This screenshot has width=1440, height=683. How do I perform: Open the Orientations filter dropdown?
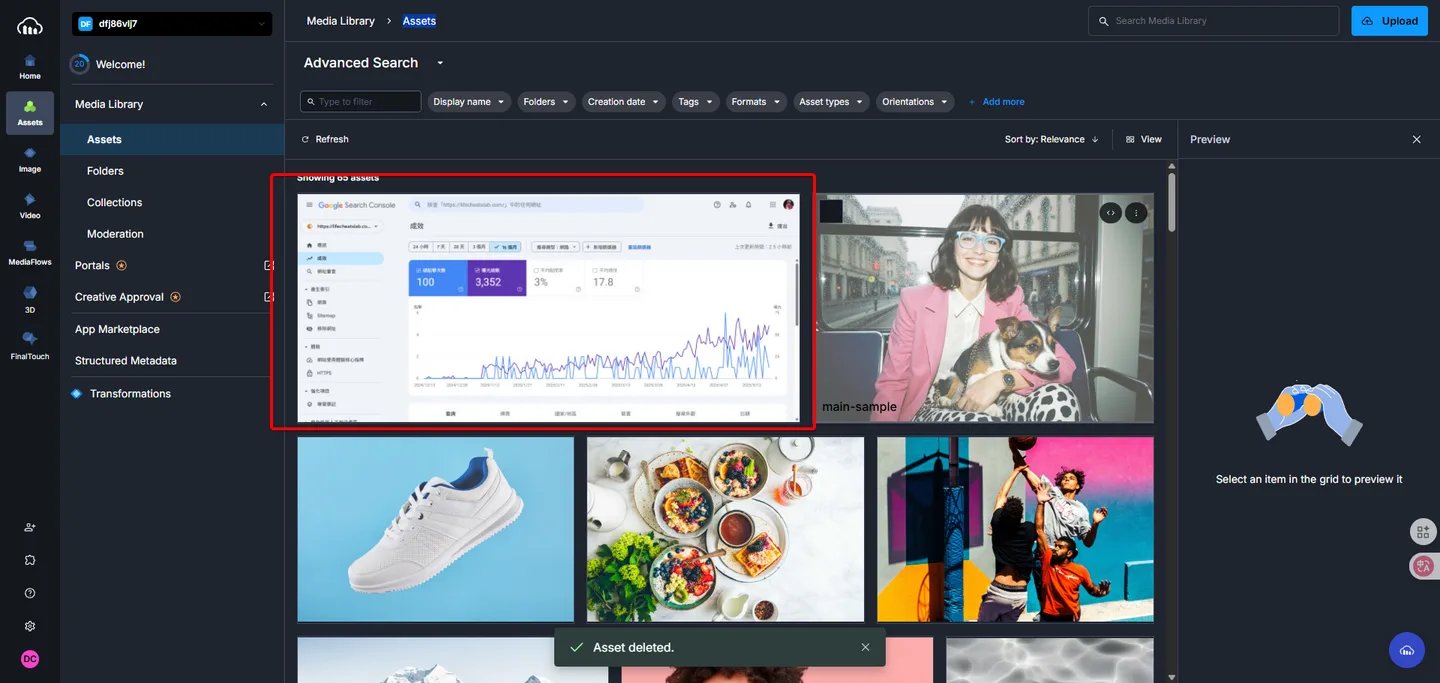pyautogui.click(x=915, y=101)
